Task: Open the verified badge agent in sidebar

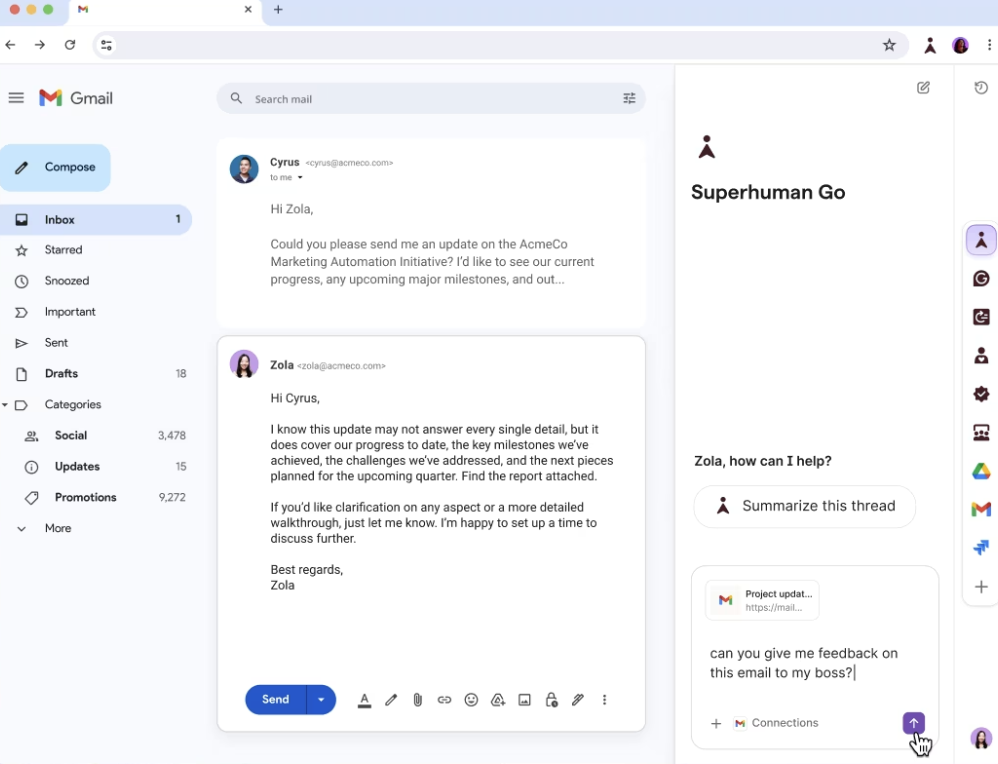Action: click(981, 394)
